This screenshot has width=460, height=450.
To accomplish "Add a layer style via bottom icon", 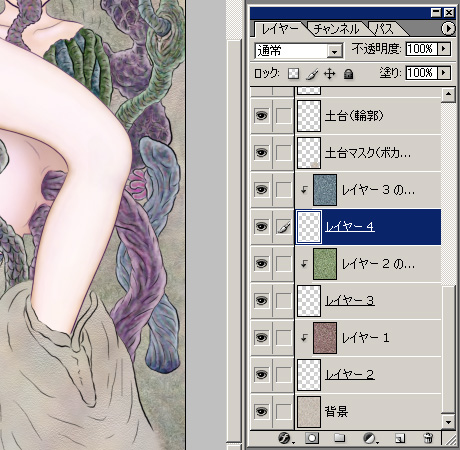I will [x=284, y=438].
